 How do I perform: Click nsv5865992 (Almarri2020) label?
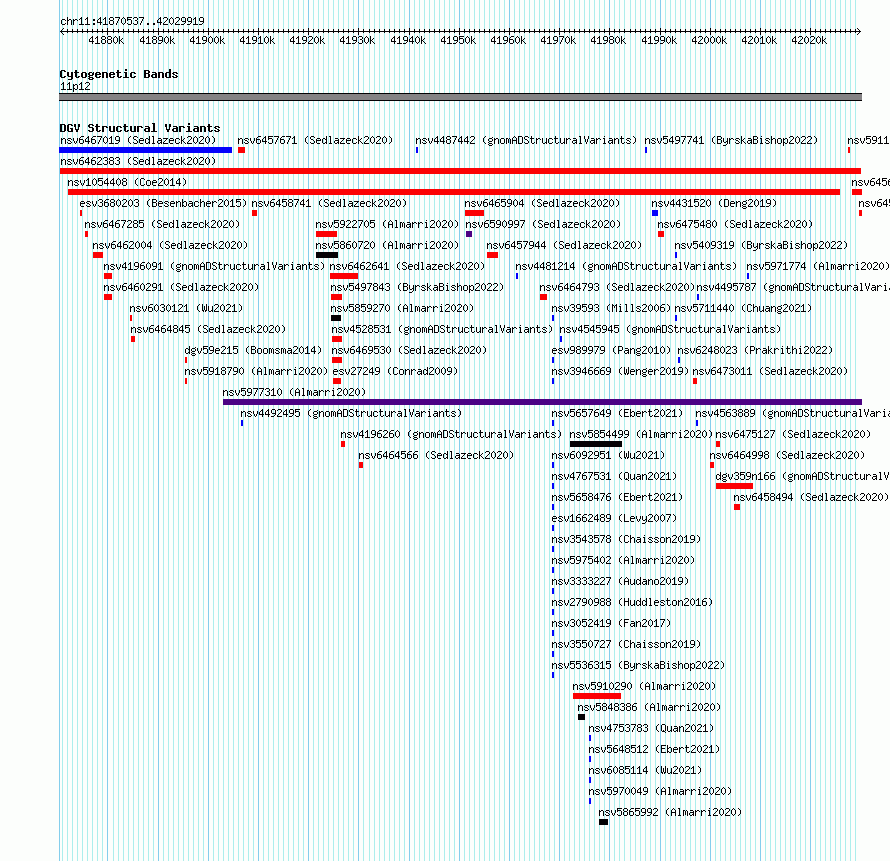pyautogui.click(x=670, y=812)
